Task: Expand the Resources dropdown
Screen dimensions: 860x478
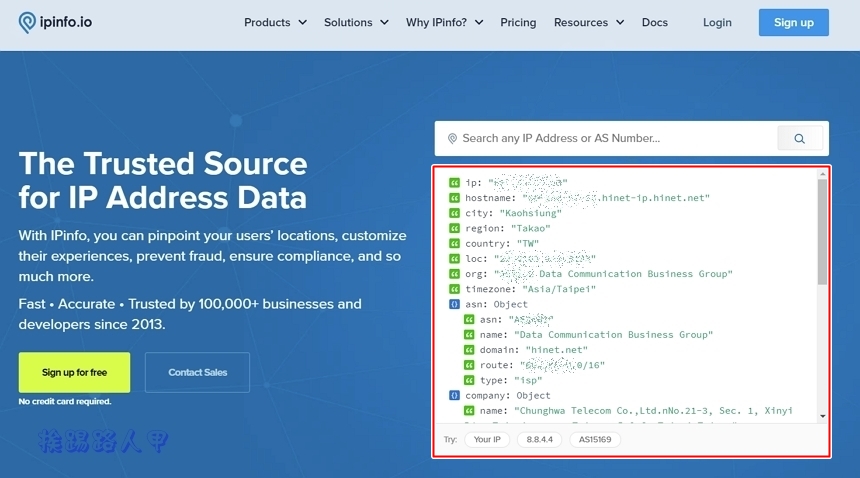Action: (x=588, y=22)
